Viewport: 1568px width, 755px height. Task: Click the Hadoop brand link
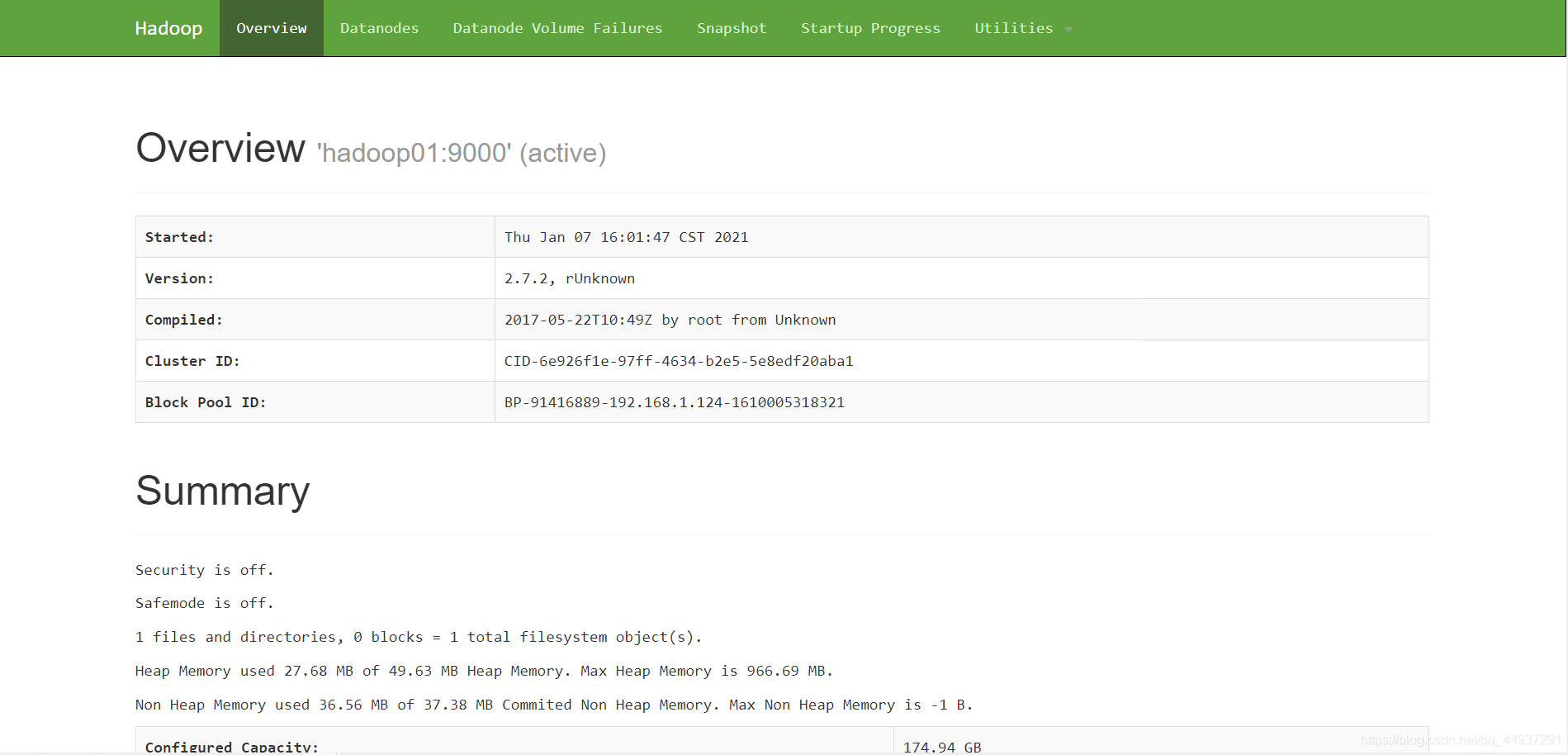168,28
